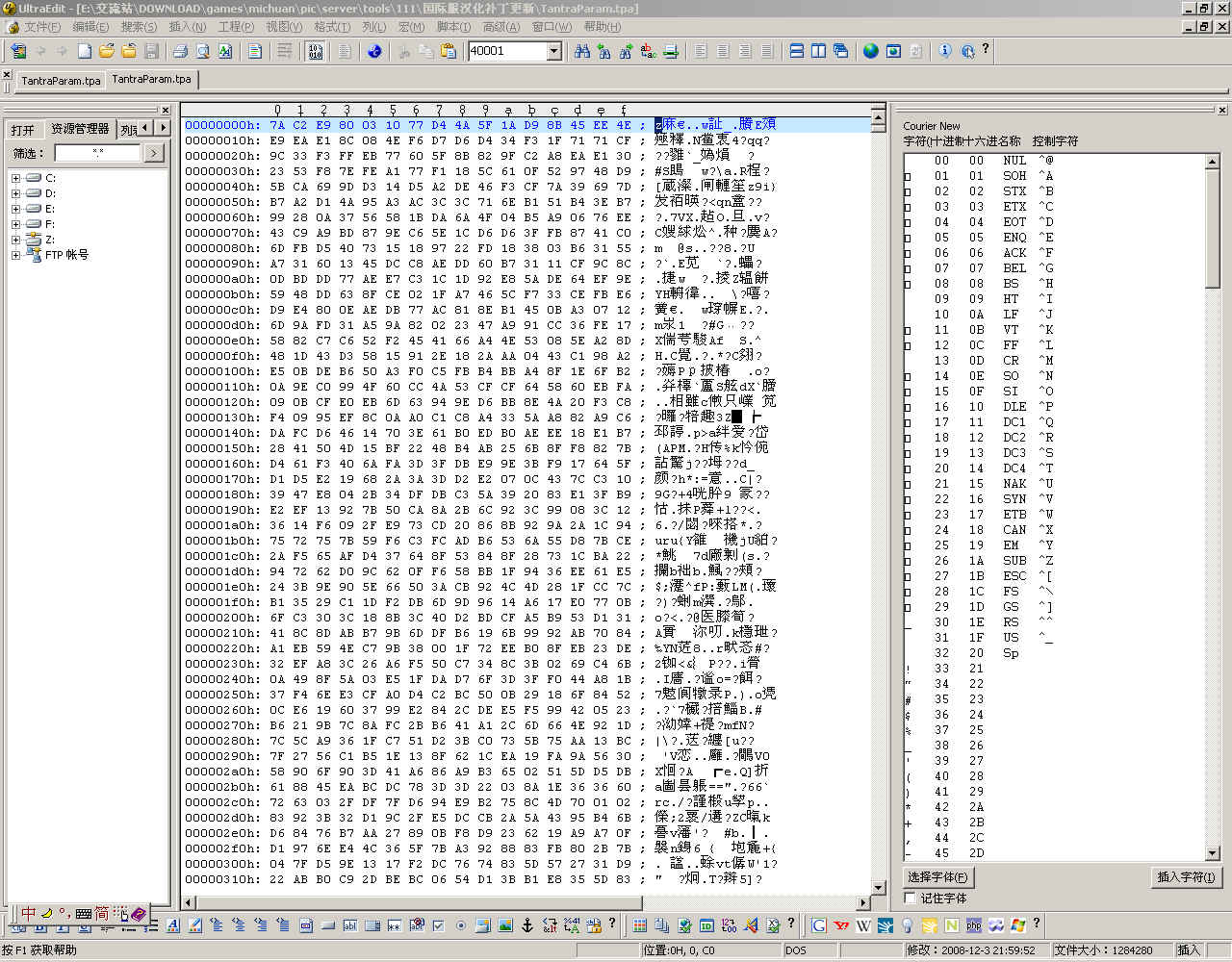The width and height of the screenshot is (1232, 962).
Task: Expand the Z: drive tree node
Action: click(15, 240)
